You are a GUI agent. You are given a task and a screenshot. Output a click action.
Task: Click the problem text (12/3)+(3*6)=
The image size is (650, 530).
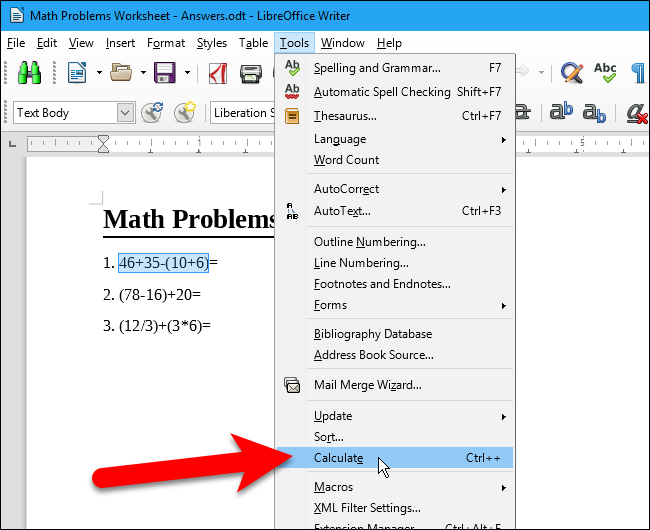165,326
